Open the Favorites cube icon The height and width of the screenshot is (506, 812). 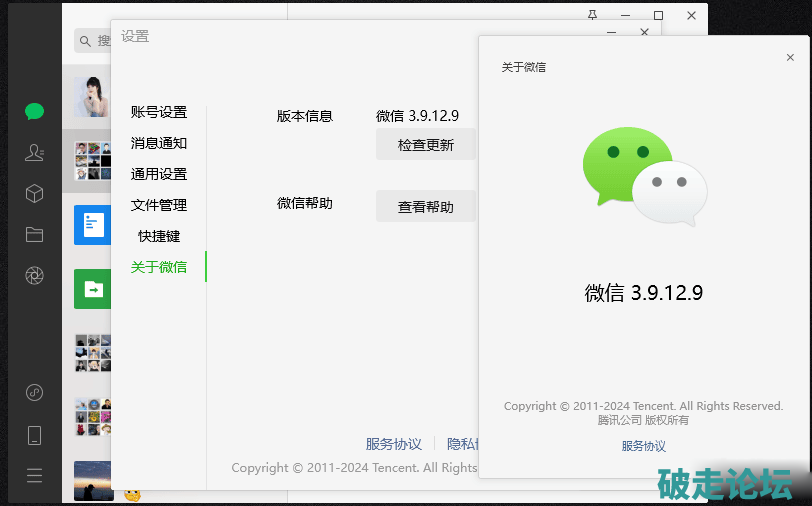tap(35, 193)
